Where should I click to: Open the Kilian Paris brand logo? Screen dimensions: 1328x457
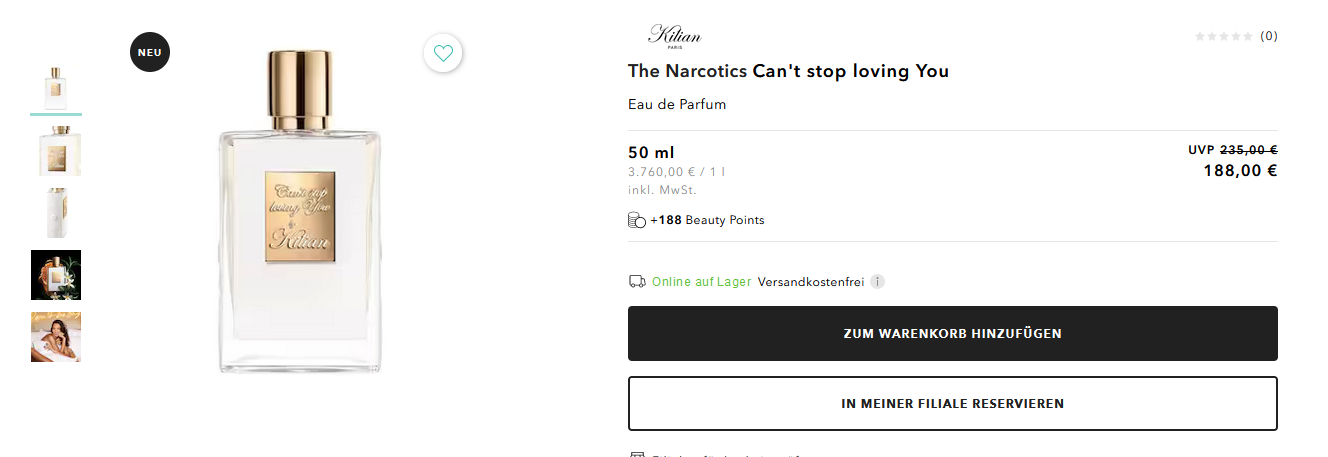point(675,36)
